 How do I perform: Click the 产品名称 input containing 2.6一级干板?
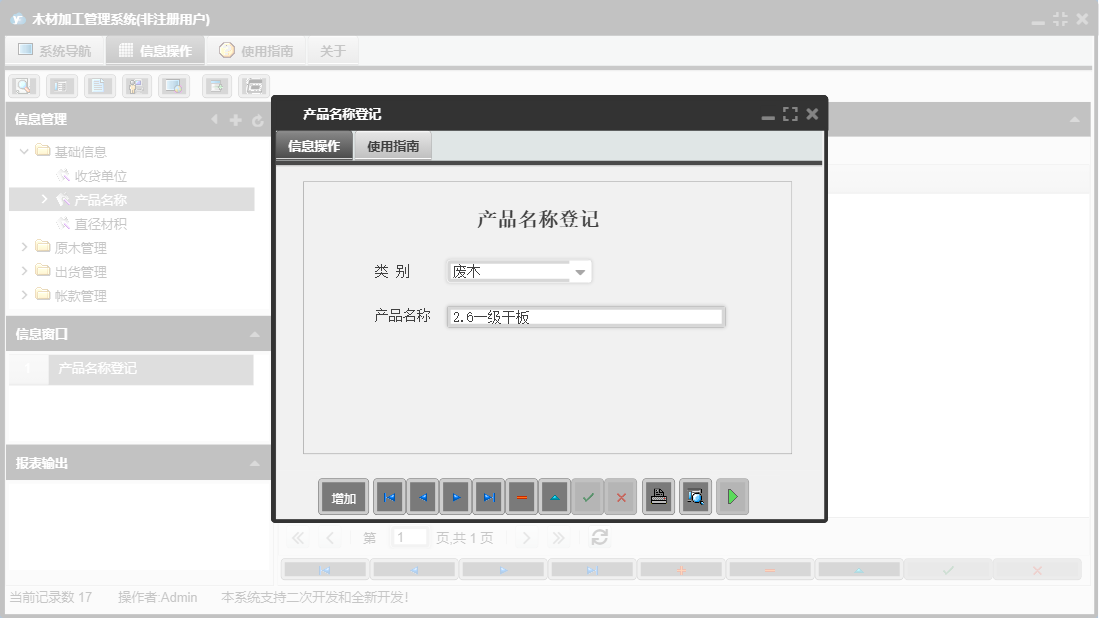click(x=587, y=316)
